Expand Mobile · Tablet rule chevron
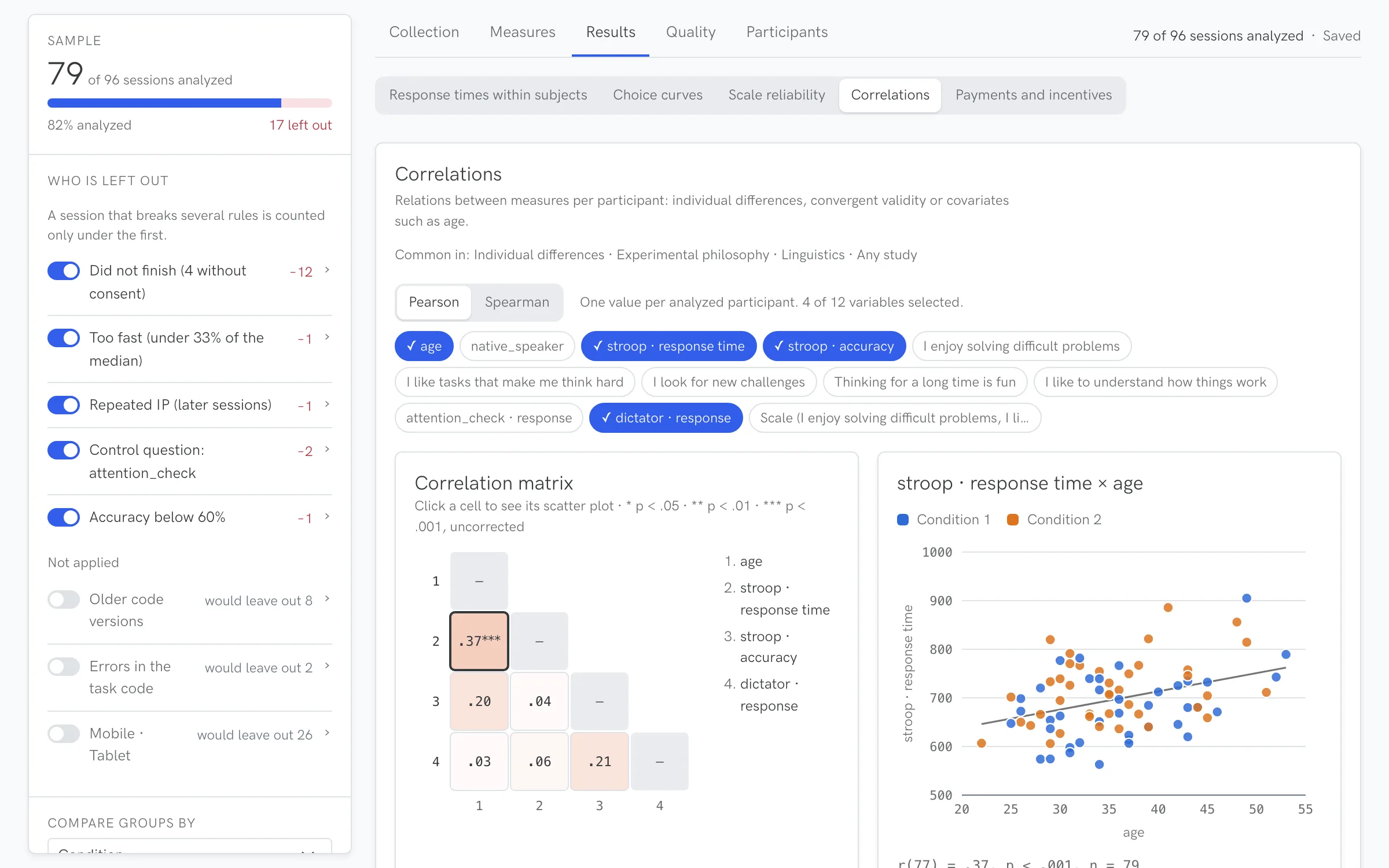Screen dimensions: 1389x868 327,733
